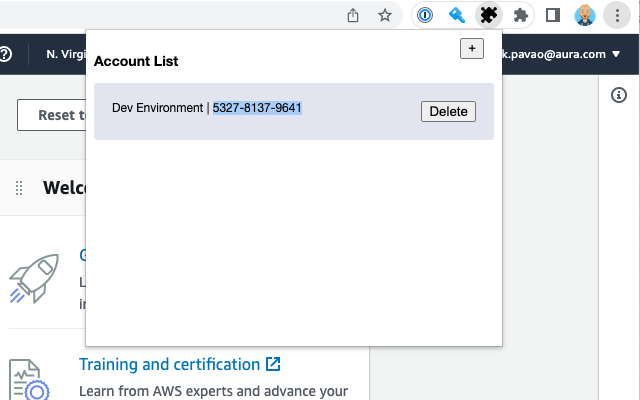Screen dimensions: 640x400
Task: Click the Account List heading
Action: coord(136,61)
